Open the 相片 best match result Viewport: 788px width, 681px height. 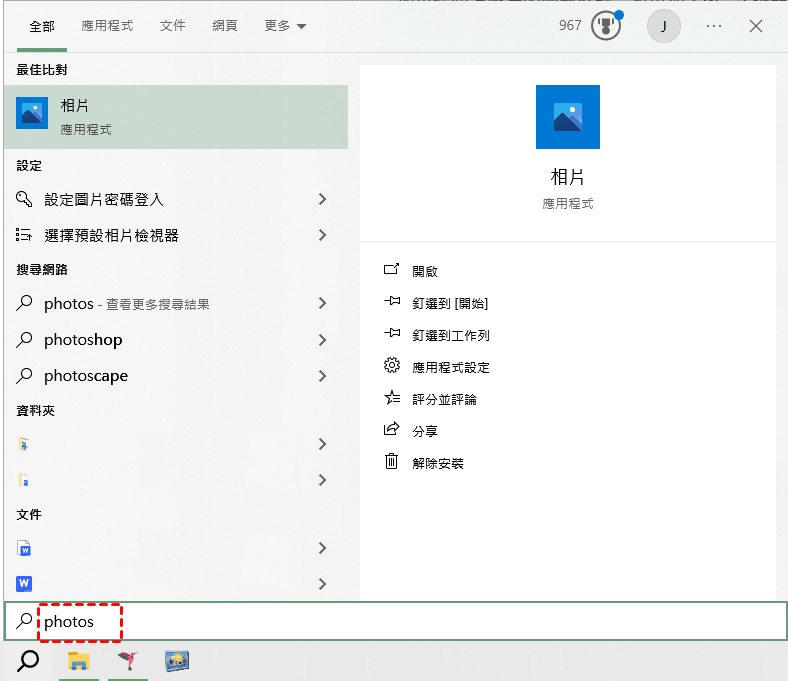(x=175, y=117)
